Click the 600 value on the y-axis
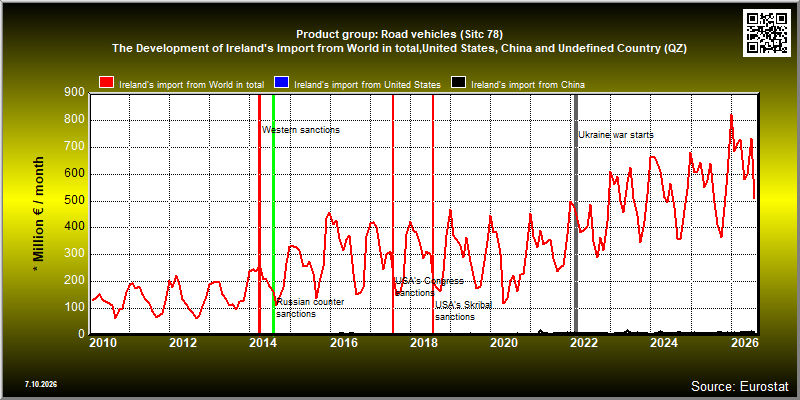The width and height of the screenshot is (800, 400). (74, 174)
